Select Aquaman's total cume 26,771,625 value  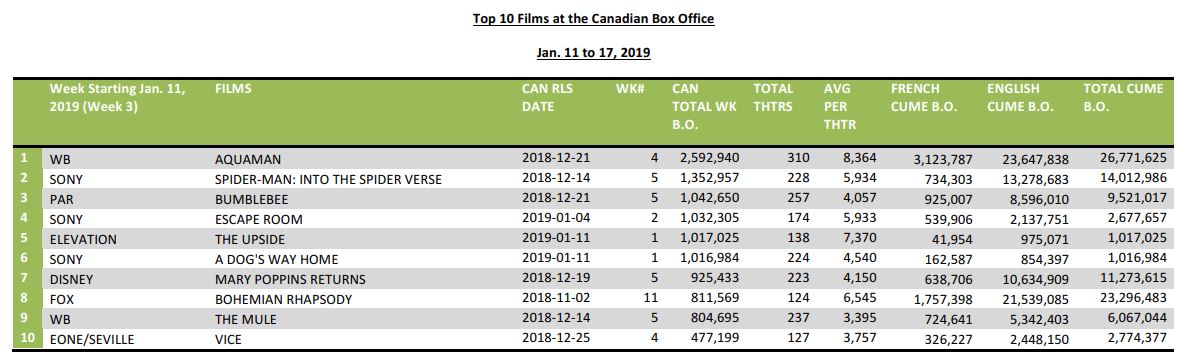(x=1133, y=159)
